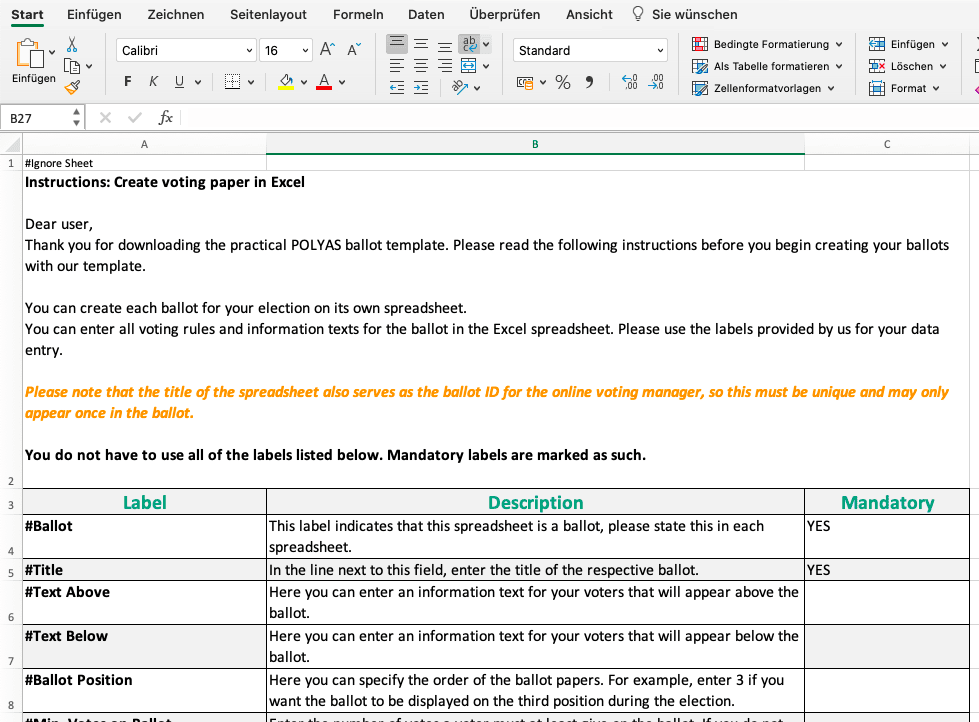
Task: Click the percent style icon
Action: click(x=563, y=82)
